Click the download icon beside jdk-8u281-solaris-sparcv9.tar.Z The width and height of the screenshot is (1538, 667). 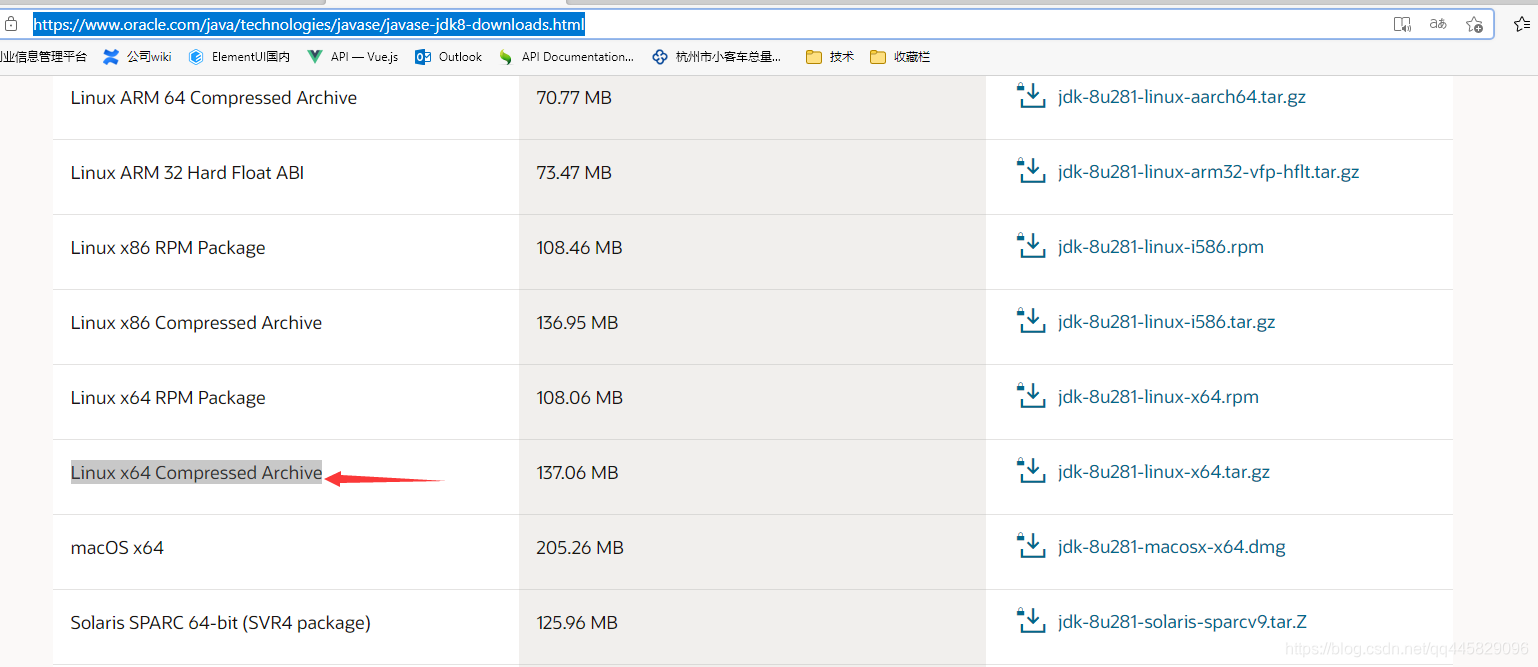pos(1031,620)
